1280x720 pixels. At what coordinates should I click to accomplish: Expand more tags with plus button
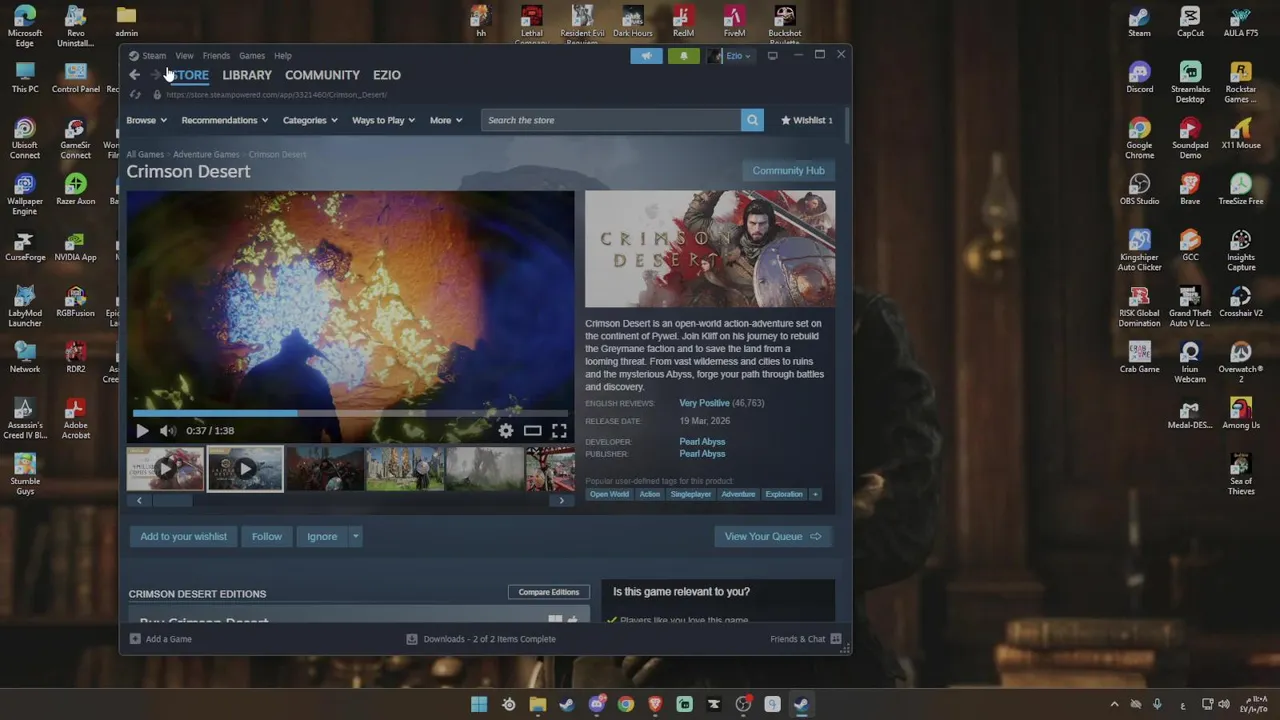coord(815,494)
